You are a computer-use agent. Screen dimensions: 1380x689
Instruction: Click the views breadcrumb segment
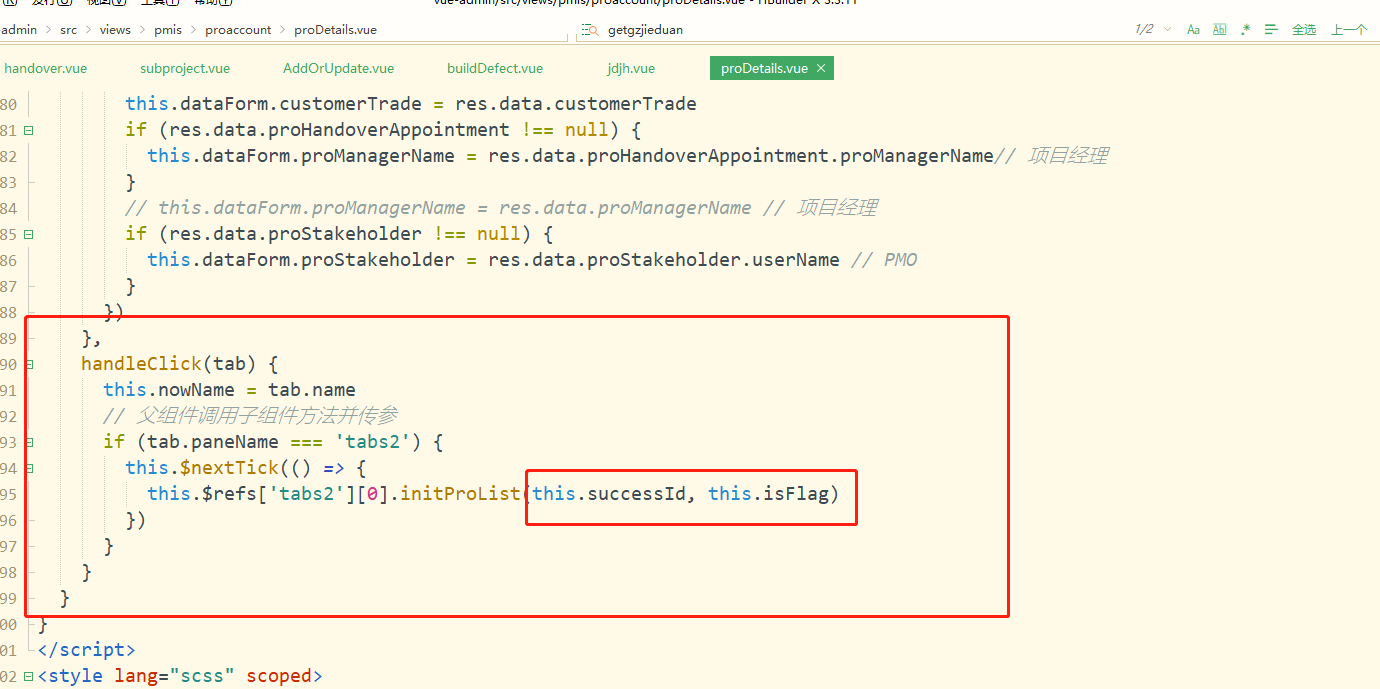(x=115, y=30)
